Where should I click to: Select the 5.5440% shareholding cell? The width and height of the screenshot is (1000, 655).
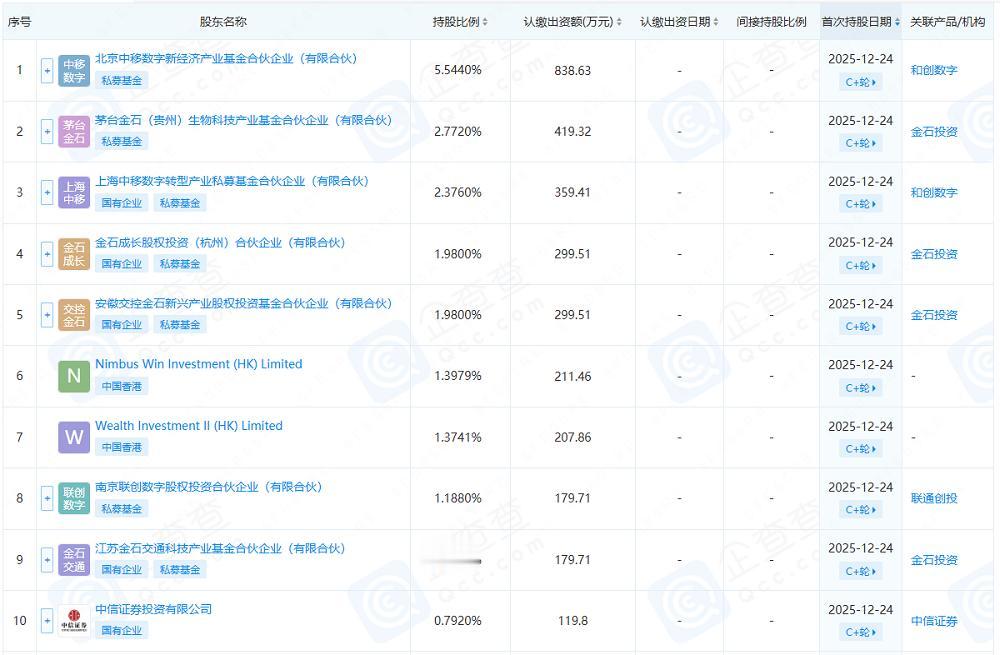pyautogui.click(x=458, y=70)
